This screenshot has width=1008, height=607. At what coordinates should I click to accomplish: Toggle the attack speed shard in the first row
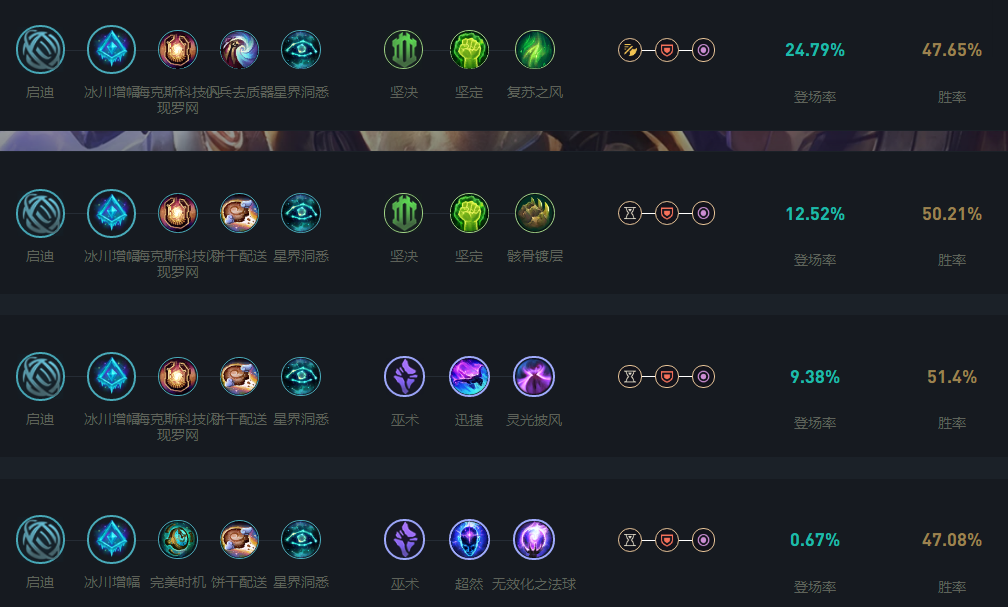click(628, 50)
